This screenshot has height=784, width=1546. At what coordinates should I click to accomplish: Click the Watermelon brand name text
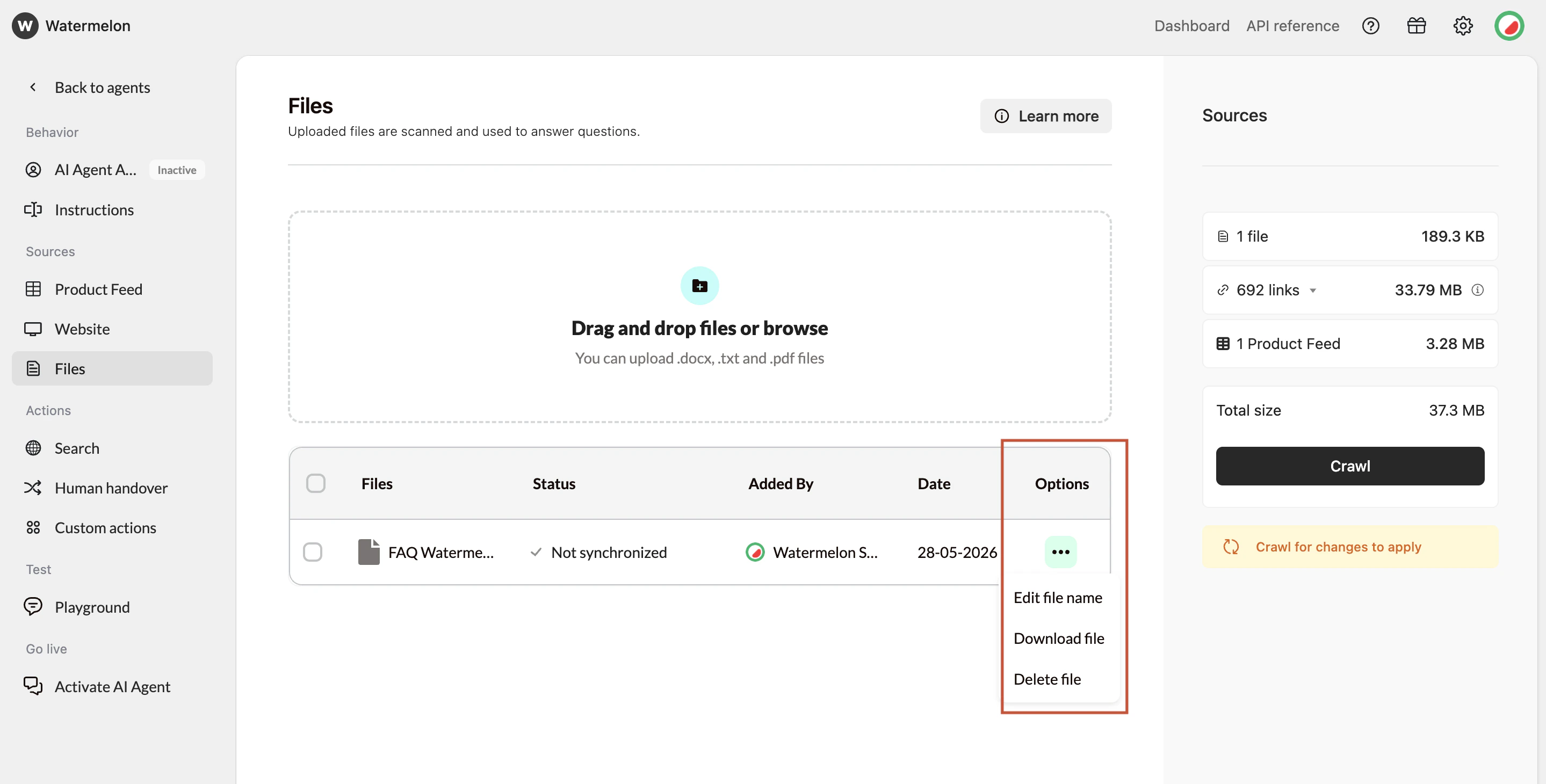click(x=88, y=26)
